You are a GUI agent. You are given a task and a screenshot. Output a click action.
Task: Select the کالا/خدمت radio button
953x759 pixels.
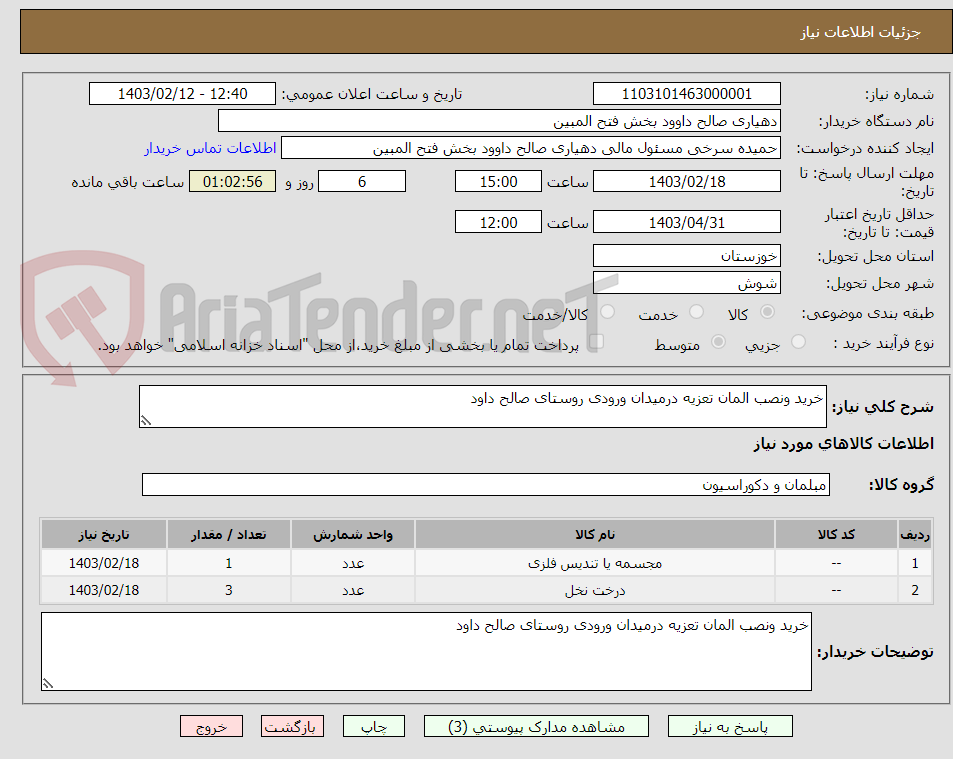click(607, 312)
